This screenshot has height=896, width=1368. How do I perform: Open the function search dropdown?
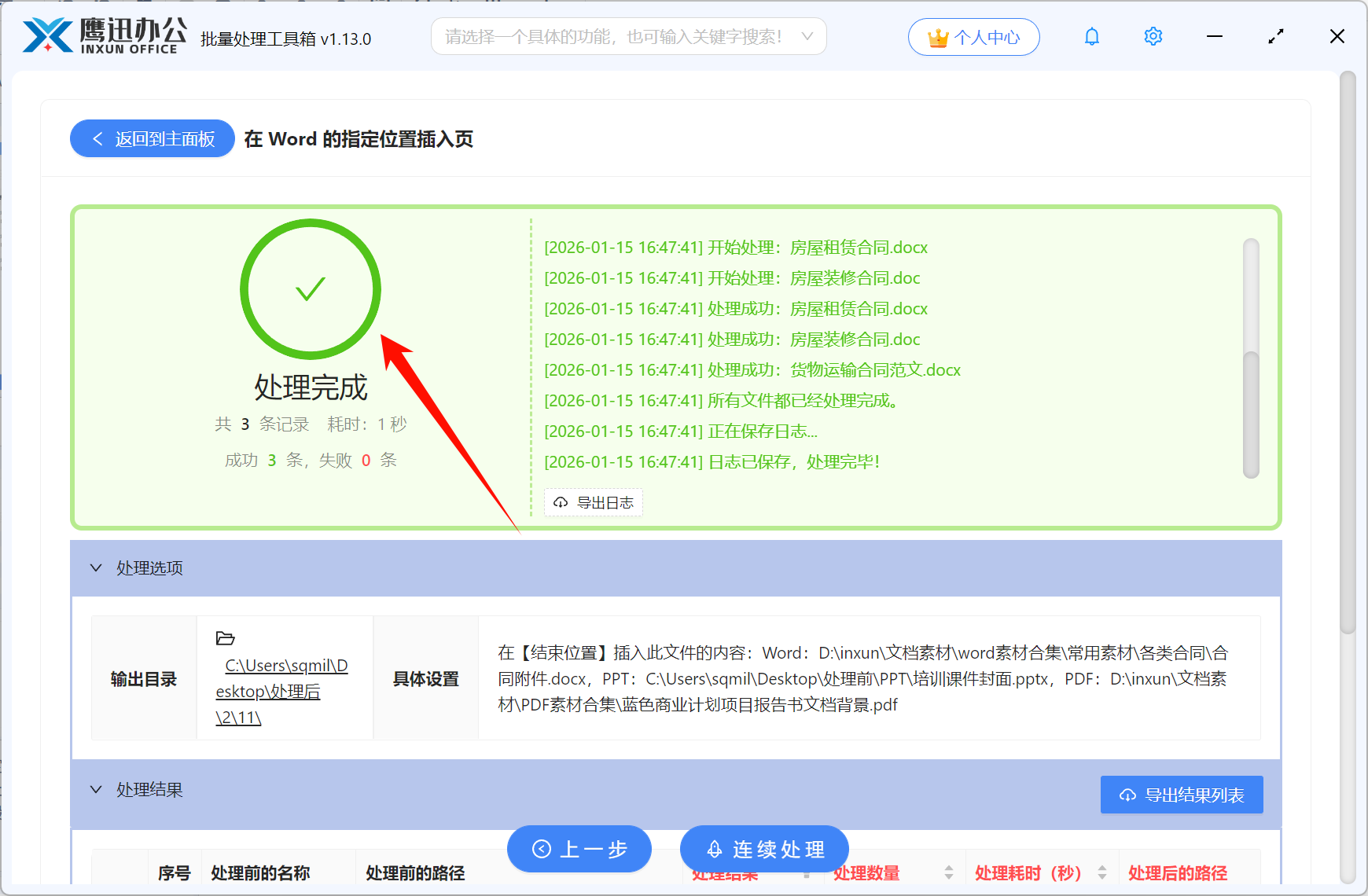[x=807, y=36]
